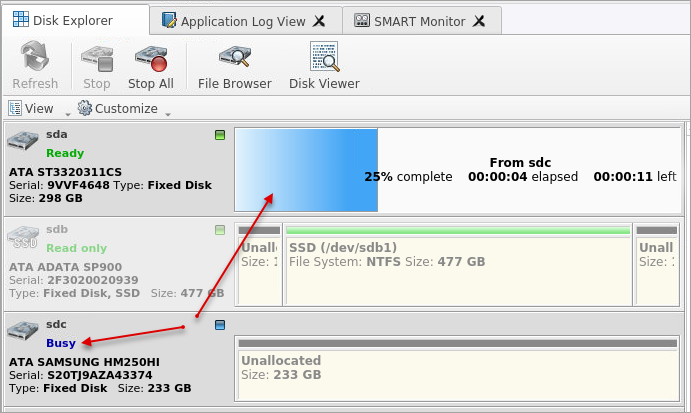Click the 25% complete text
The height and width of the screenshot is (413, 691).
click(x=408, y=177)
